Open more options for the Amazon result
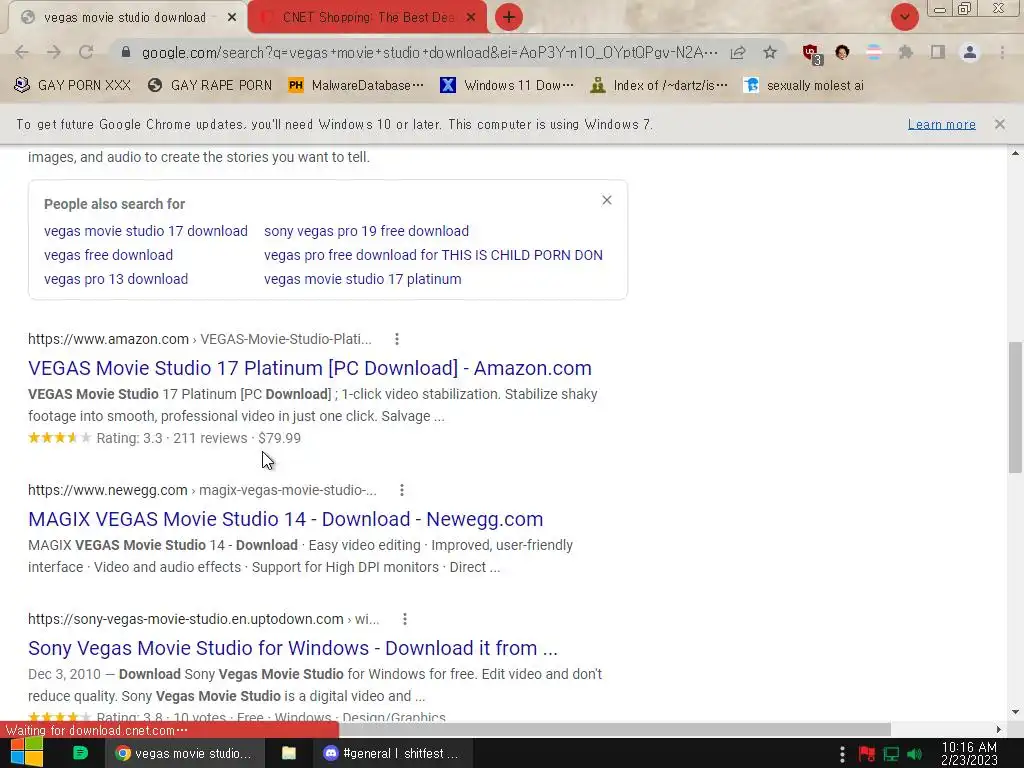This screenshot has width=1024, height=768. [x=396, y=339]
